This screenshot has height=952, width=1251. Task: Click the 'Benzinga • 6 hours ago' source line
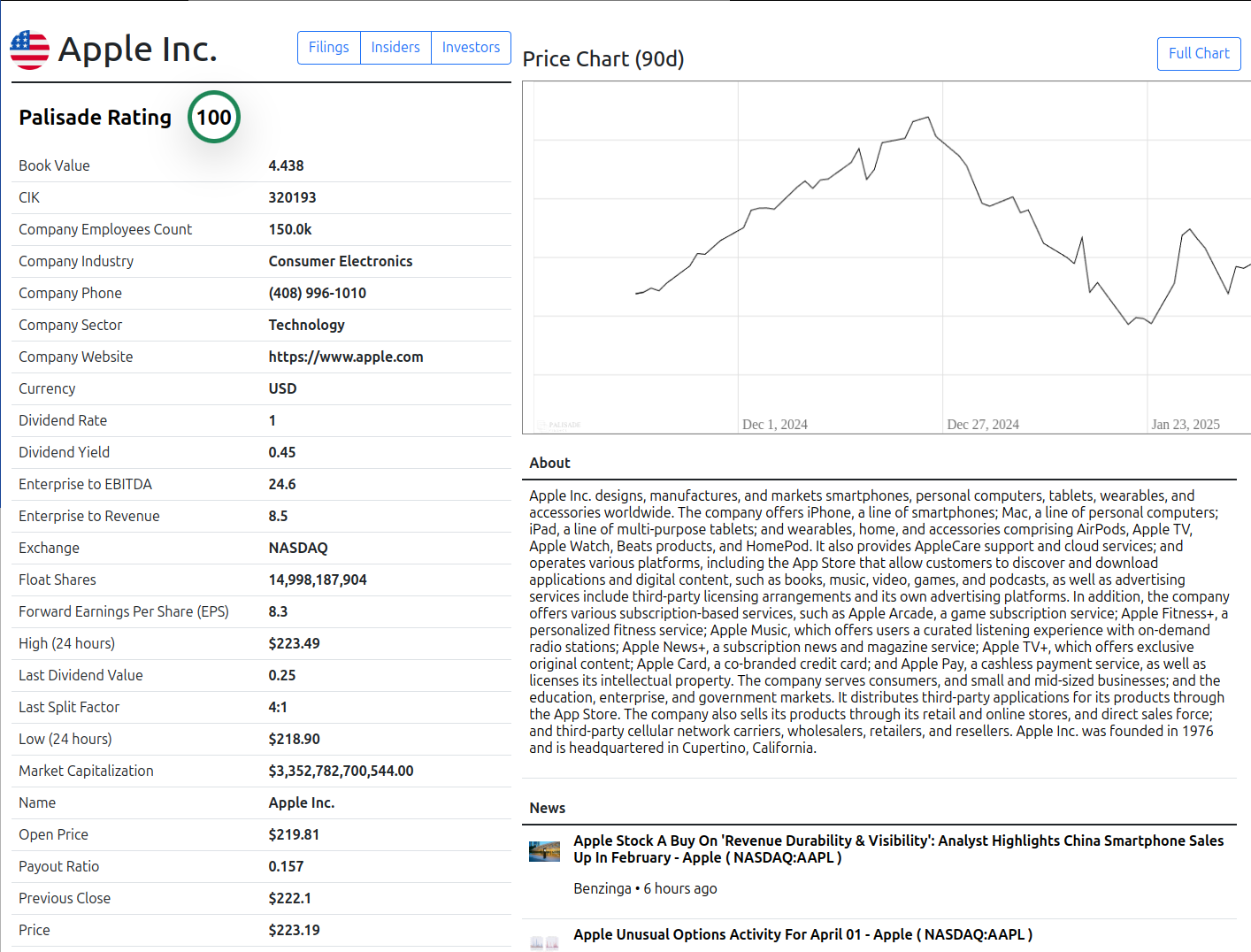click(x=645, y=888)
